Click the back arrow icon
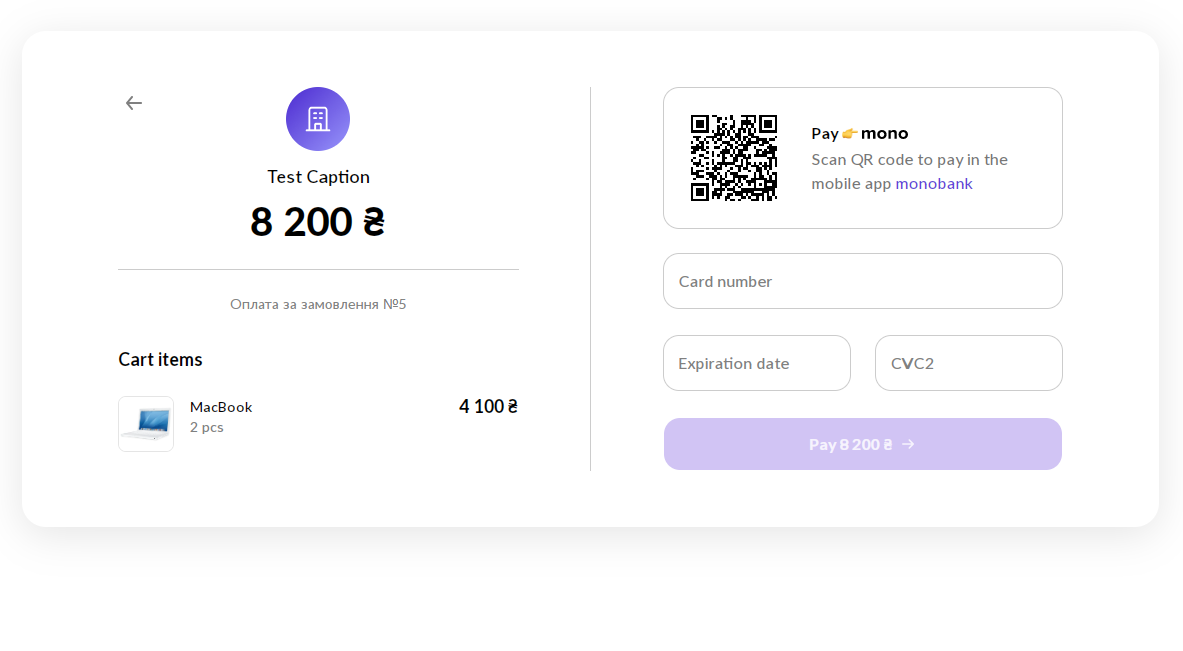1183x651 pixels. click(x=134, y=103)
